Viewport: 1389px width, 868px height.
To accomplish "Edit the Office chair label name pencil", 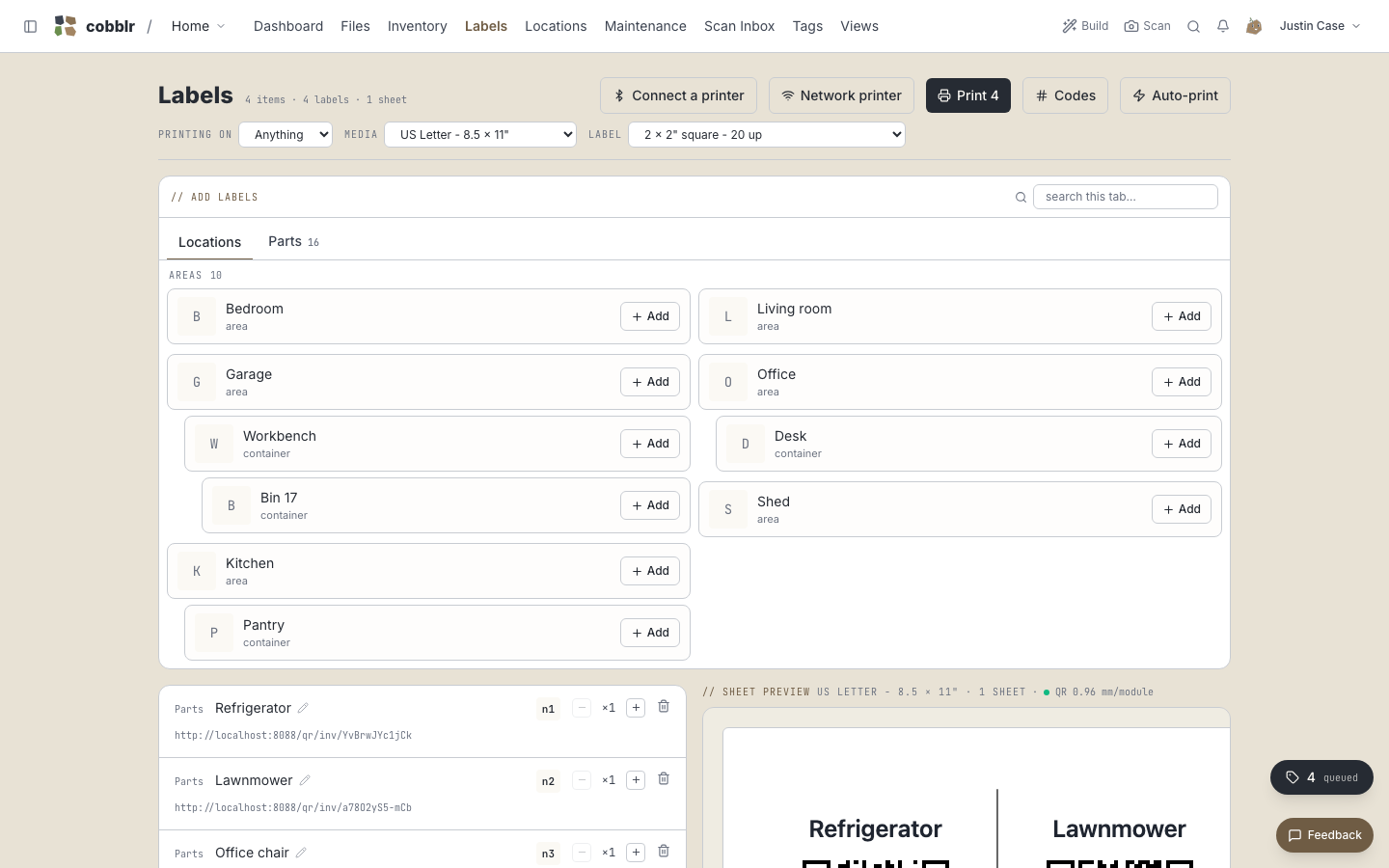I will point(301,853).
